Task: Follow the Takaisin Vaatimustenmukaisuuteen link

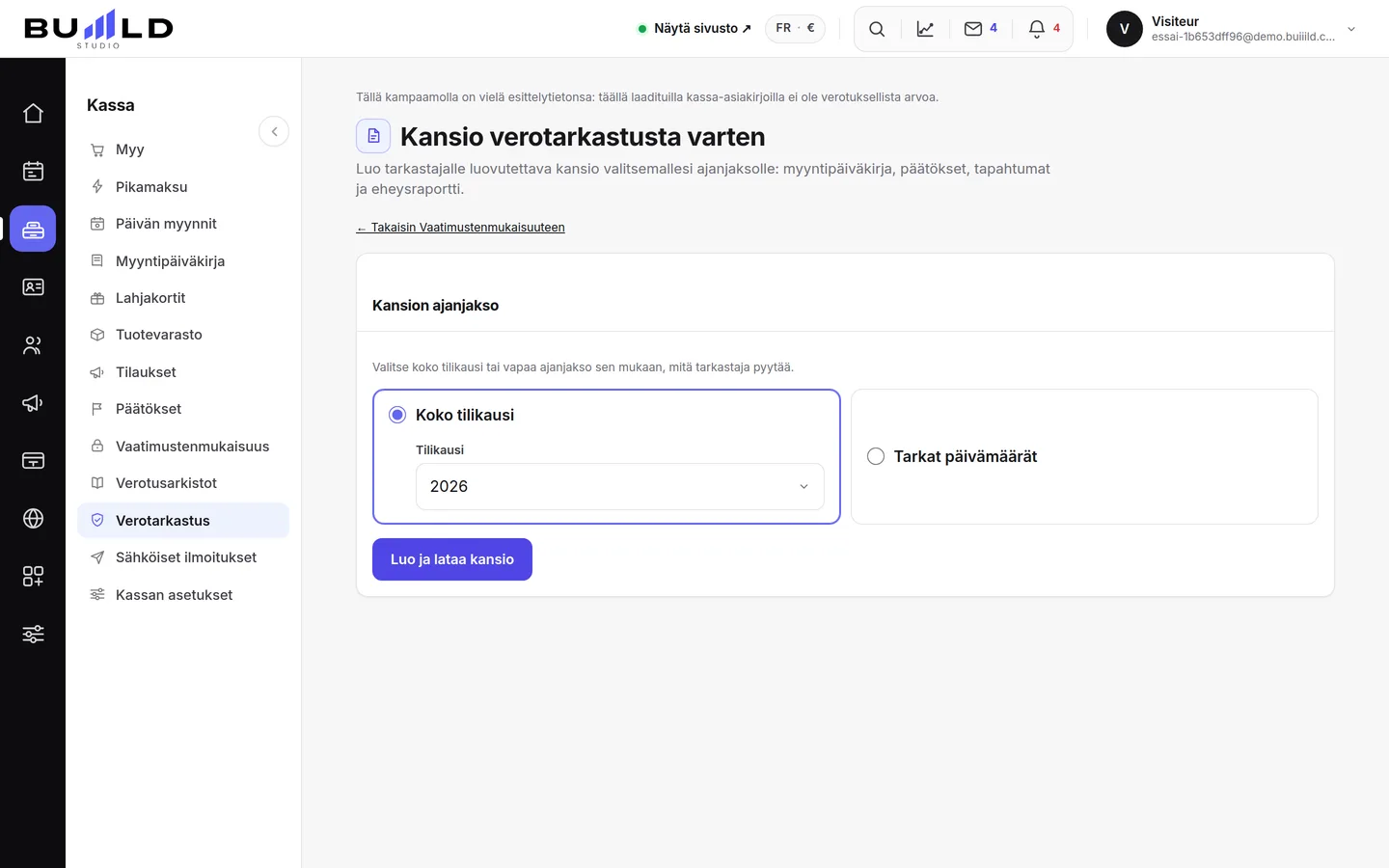Action: [460, 228]
